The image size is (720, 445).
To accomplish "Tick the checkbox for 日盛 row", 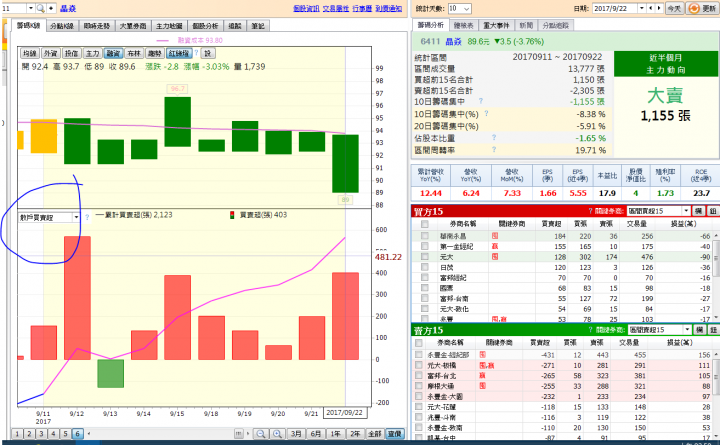I will (x=425, y=267).
